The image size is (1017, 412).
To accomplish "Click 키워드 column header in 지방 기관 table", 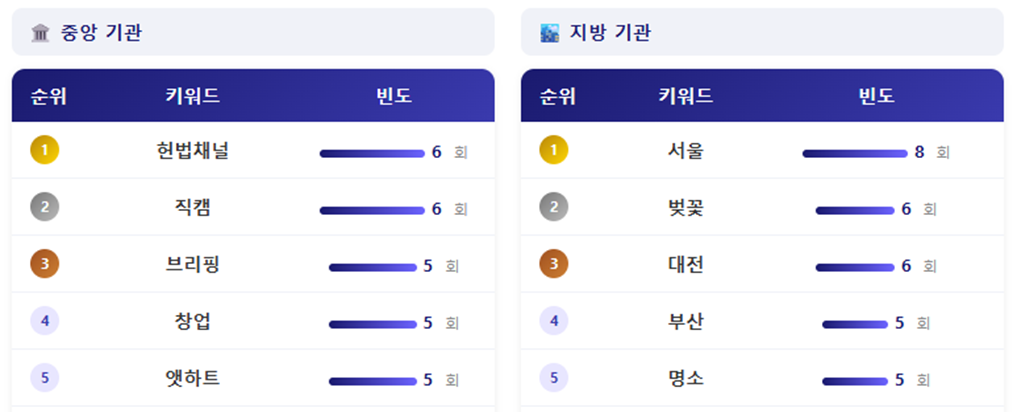I will pos(686,96).
